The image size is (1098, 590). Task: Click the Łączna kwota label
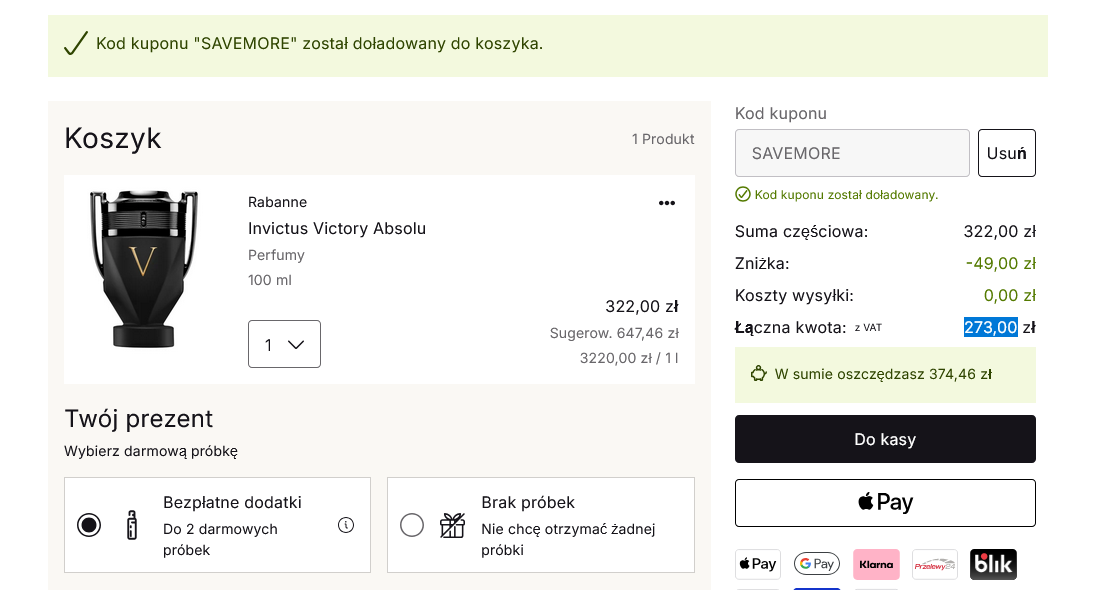click(791, 328)
